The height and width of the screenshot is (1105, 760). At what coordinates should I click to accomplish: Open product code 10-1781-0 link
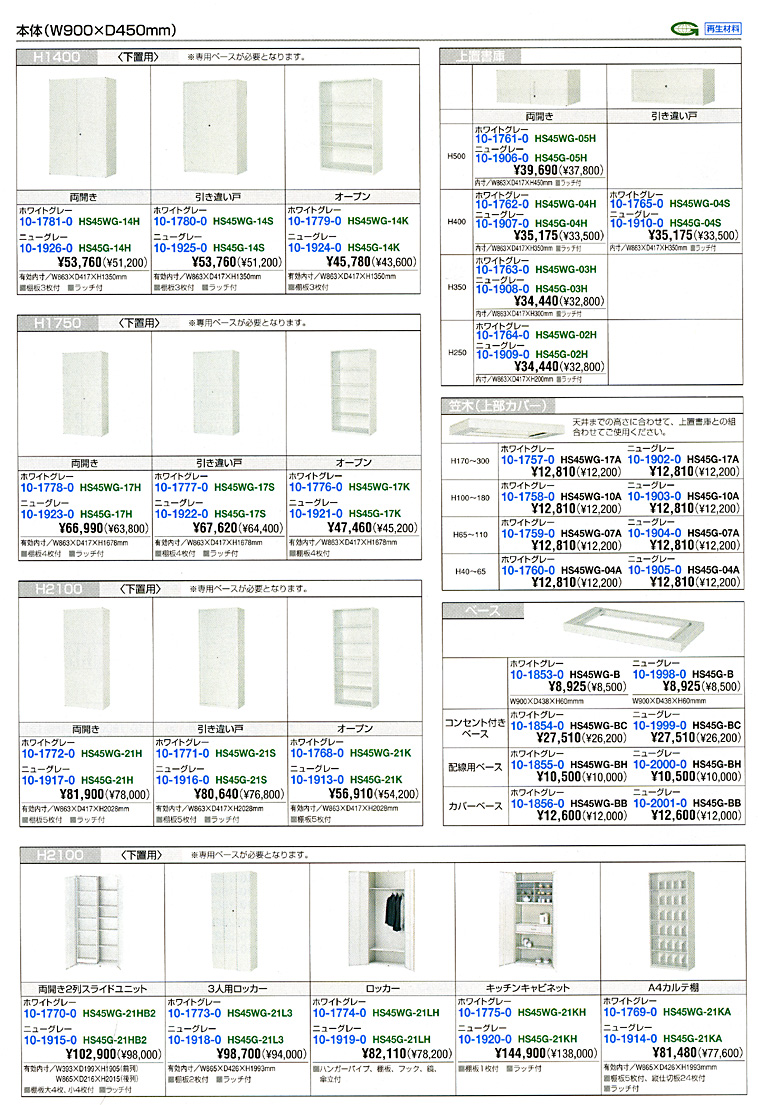46,221
